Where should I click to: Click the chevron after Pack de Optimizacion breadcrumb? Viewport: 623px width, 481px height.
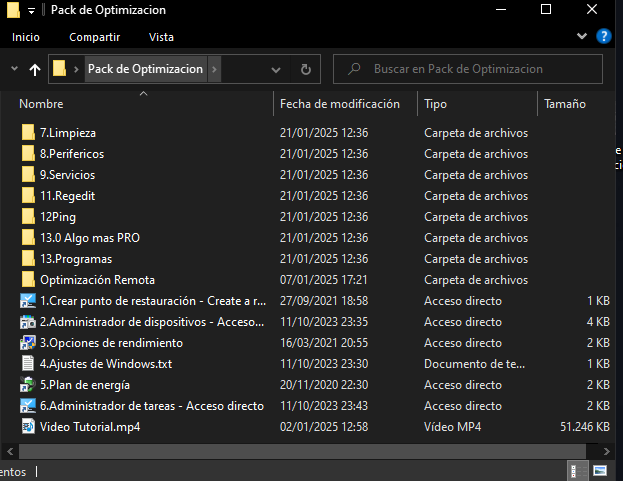click(x=214, y=69)
